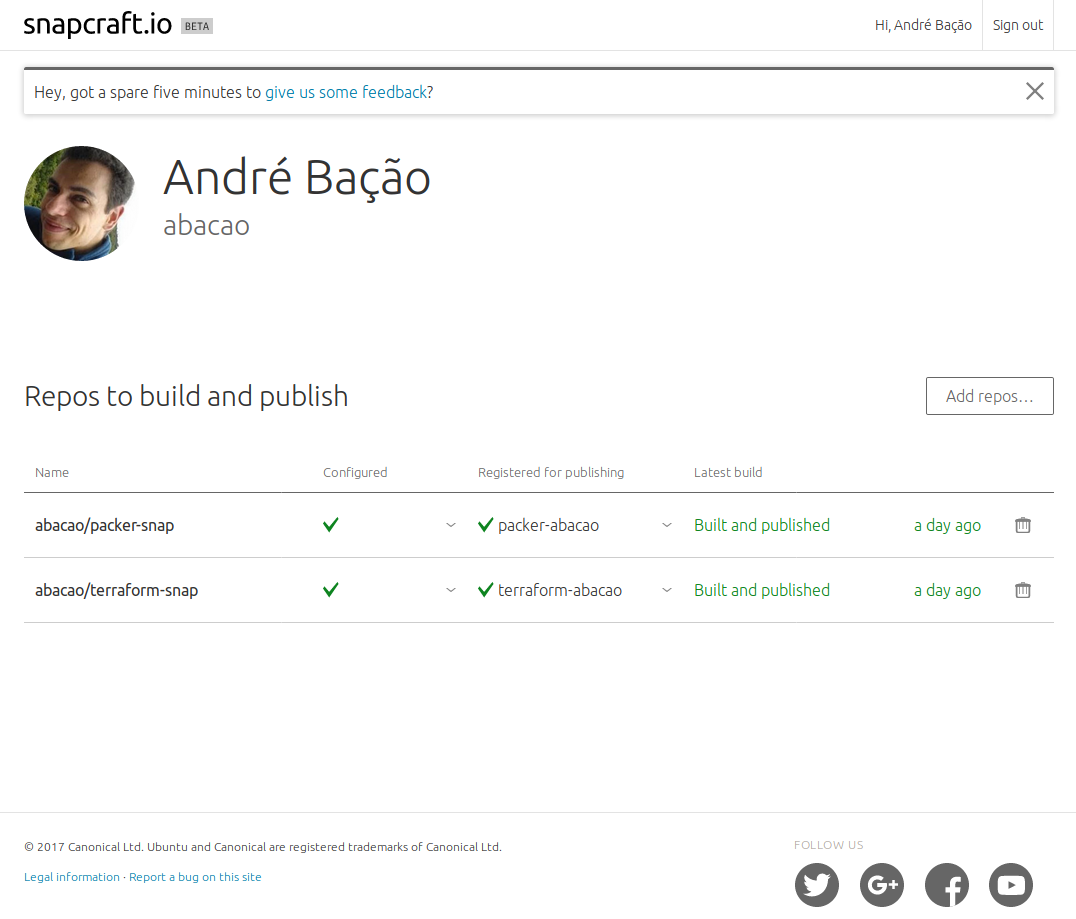This screenshot has width=1076, height=919.
Task: Click the checkmark beside terraform-abacao
Action: click(485, 590)
